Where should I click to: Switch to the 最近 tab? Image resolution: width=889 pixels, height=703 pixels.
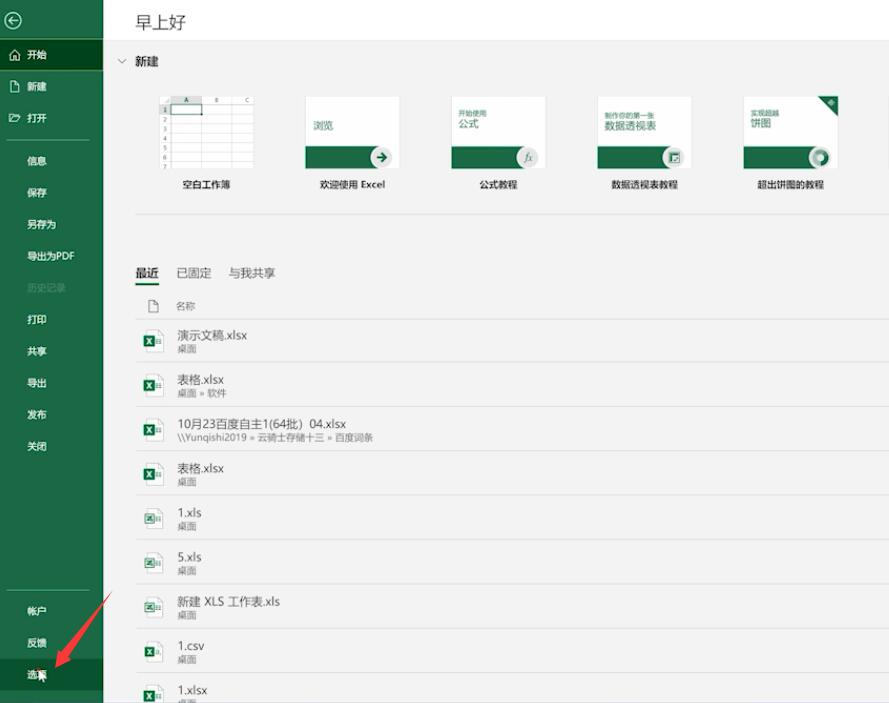147,273
